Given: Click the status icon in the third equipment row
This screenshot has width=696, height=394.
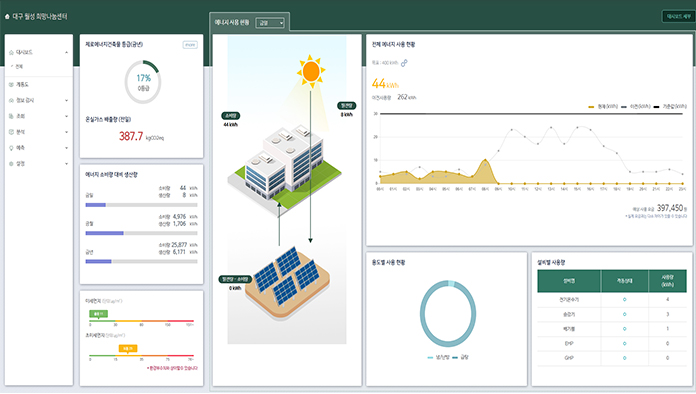Looking at the screenshot, I should point(625,329).
